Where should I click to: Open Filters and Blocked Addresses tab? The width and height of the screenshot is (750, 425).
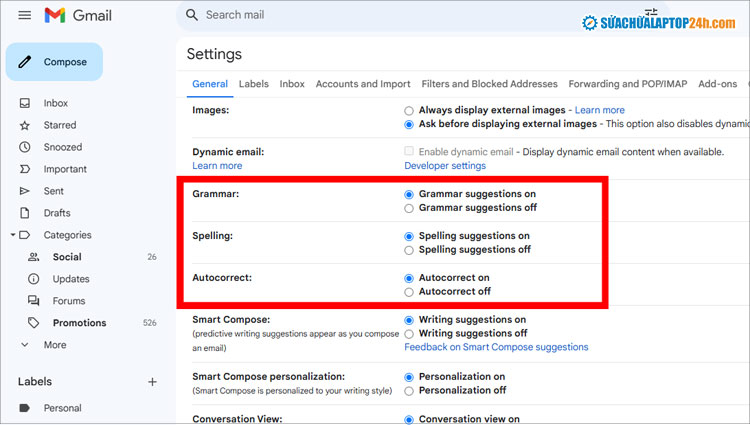tap(490, 84)
